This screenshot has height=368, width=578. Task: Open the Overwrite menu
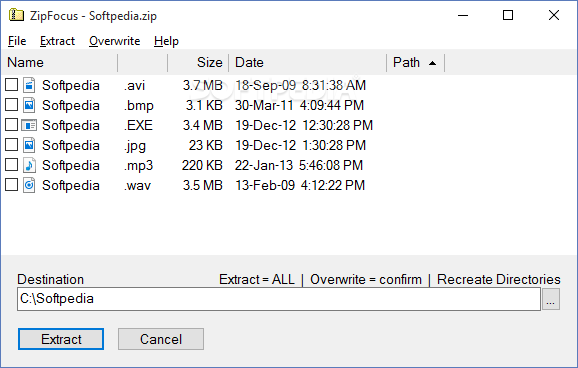point(115,41)
